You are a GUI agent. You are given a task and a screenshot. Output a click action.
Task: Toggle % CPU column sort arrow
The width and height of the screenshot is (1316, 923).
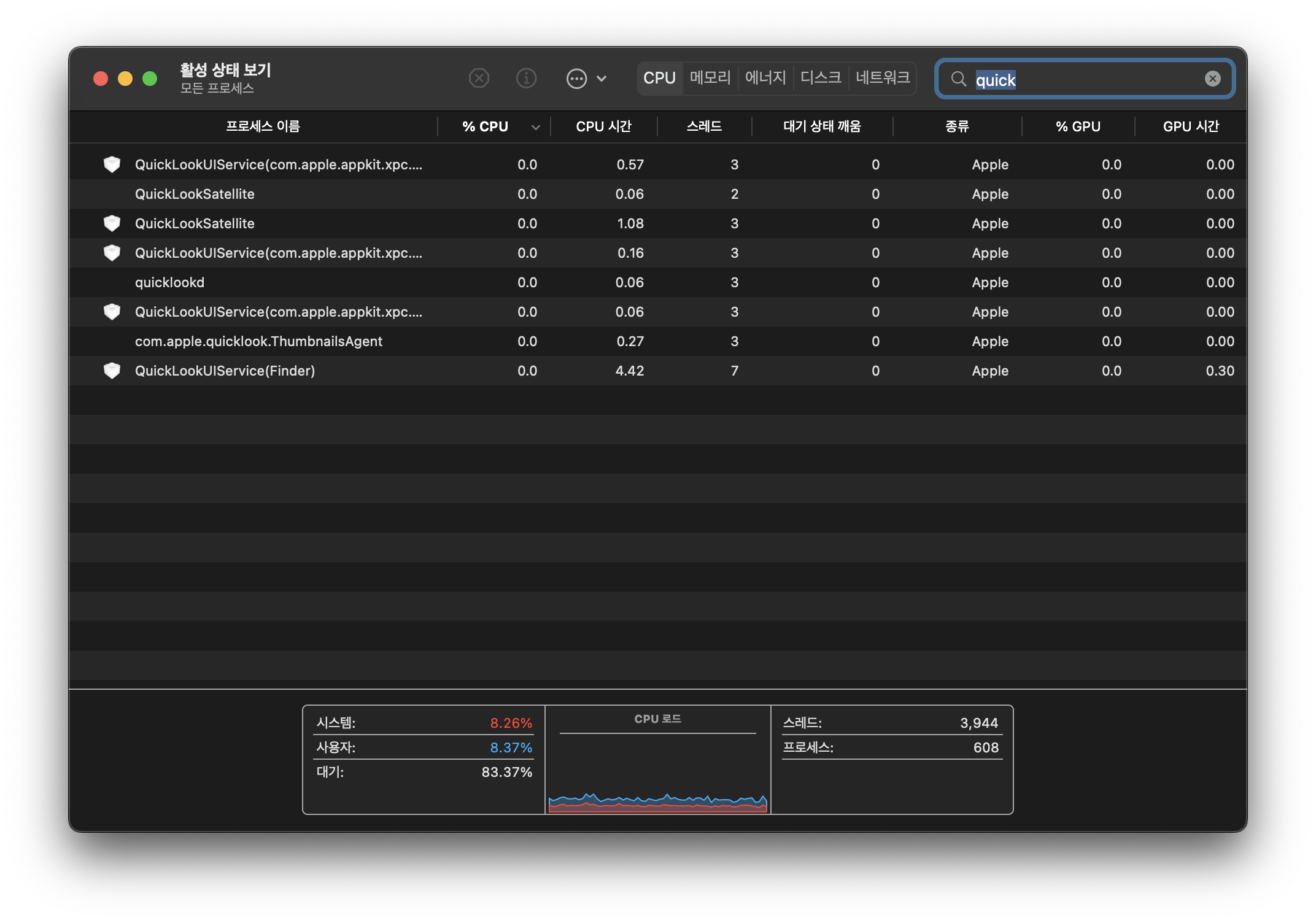click(535, 127)
